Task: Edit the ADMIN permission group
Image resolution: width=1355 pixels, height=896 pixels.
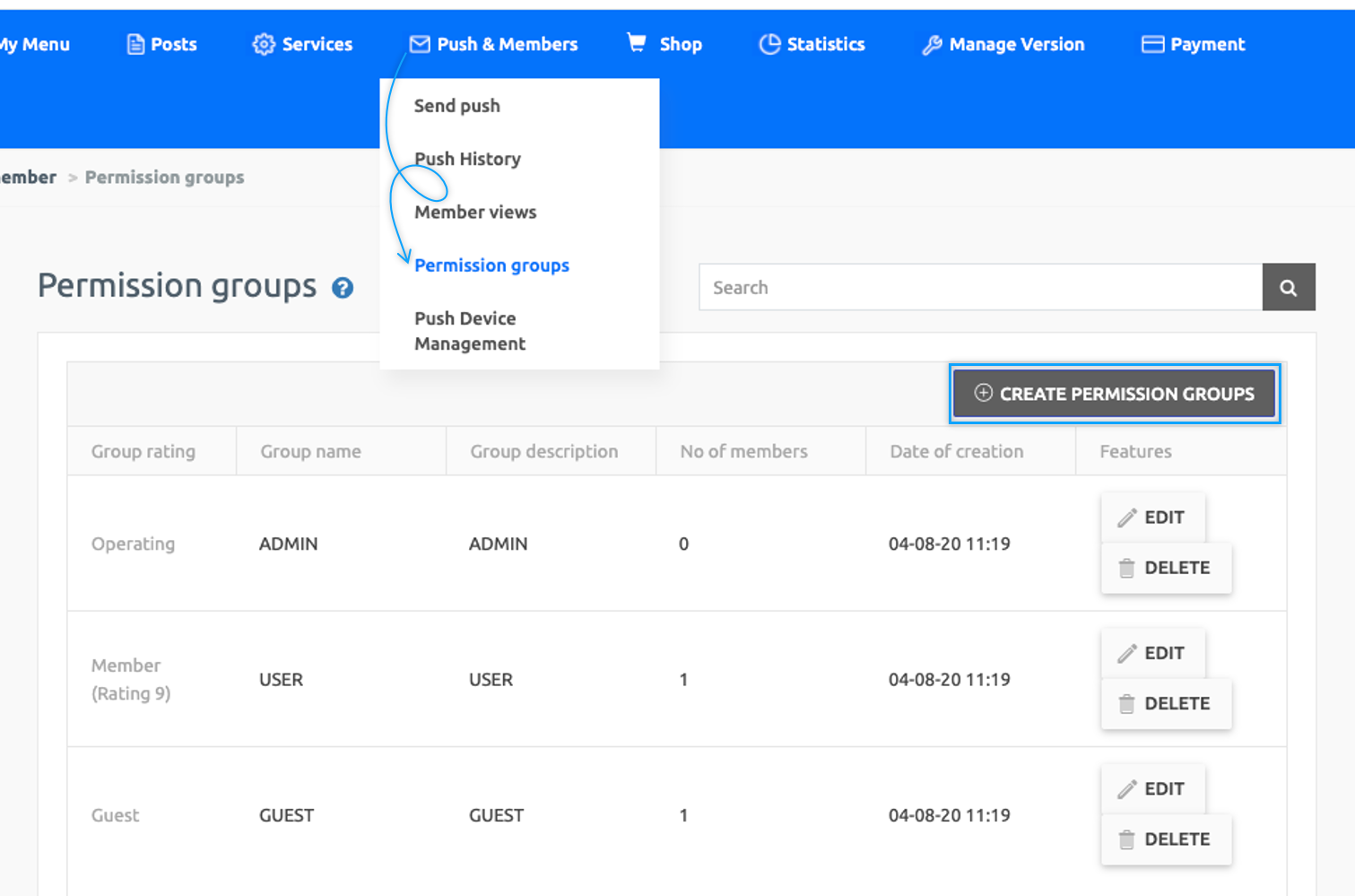Action: [x=1152, y=518]
